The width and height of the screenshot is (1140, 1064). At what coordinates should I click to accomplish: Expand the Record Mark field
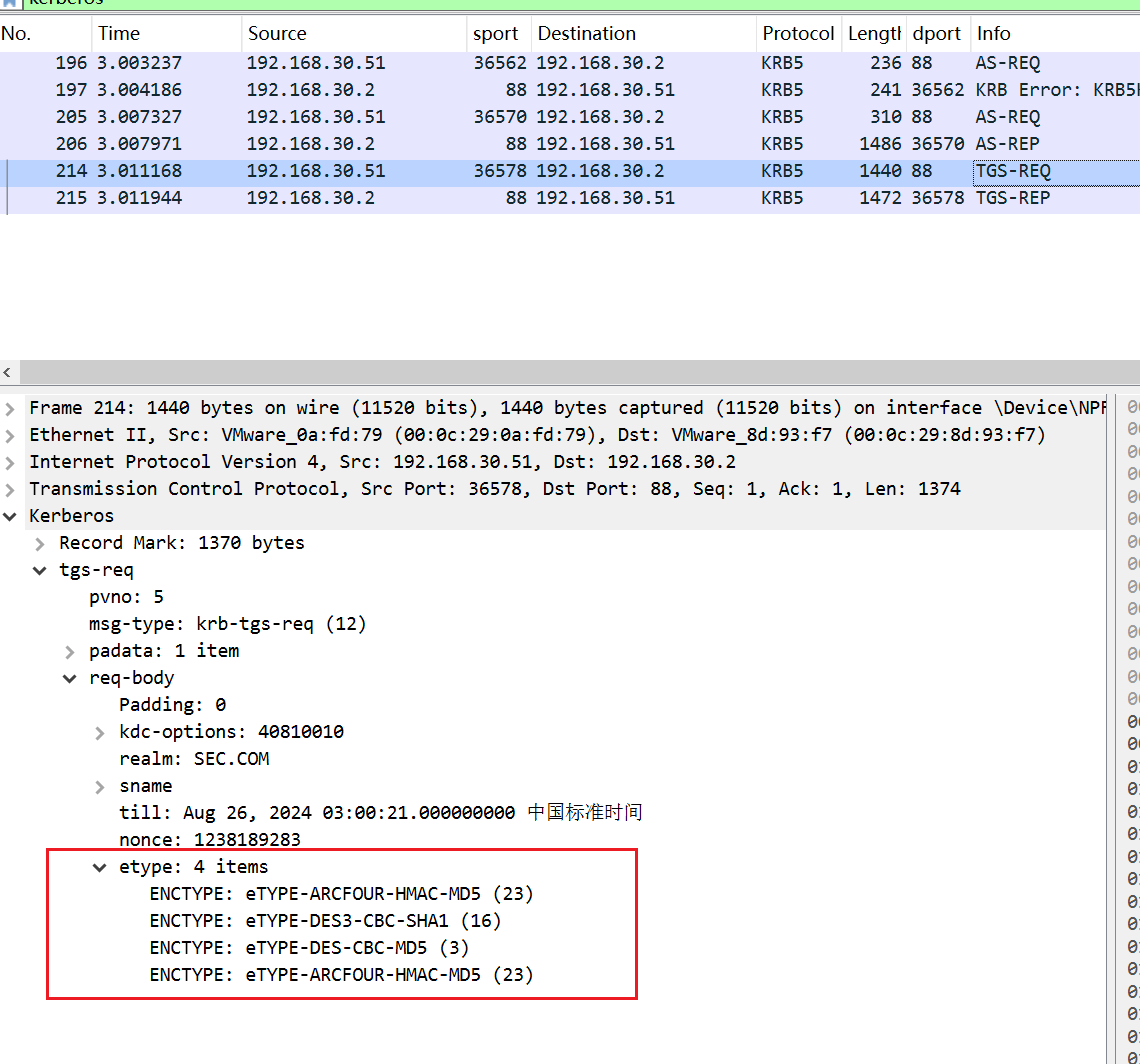[40, 543]
